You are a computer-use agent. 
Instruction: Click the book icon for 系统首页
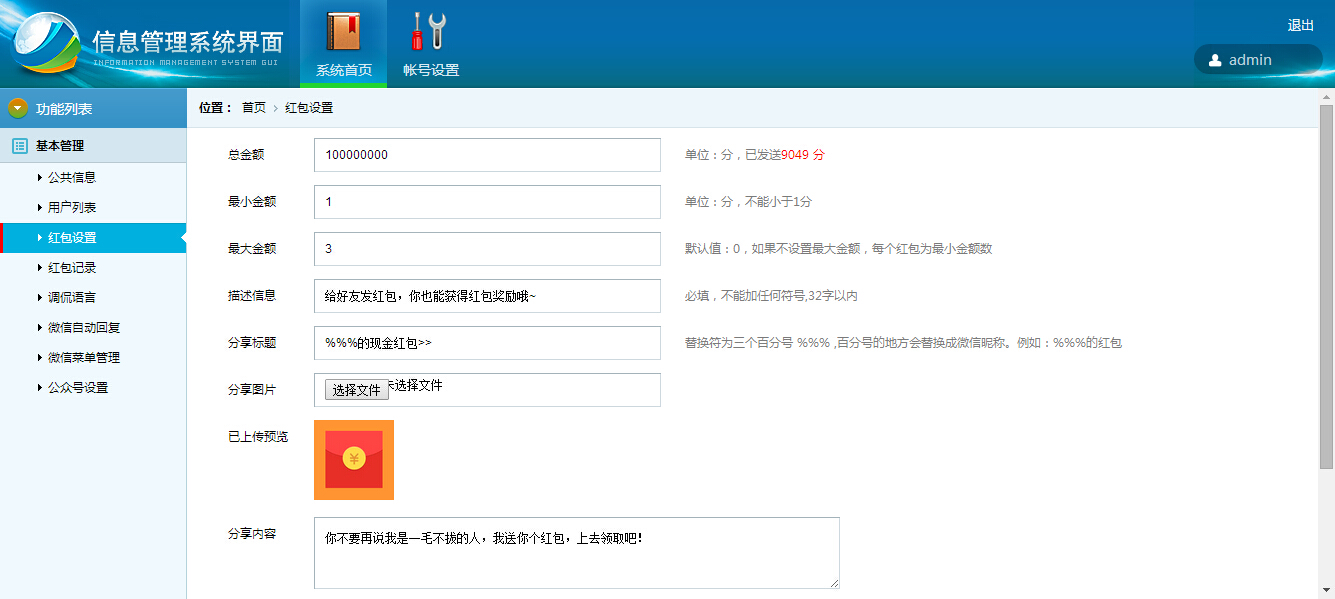pos(343,31)
